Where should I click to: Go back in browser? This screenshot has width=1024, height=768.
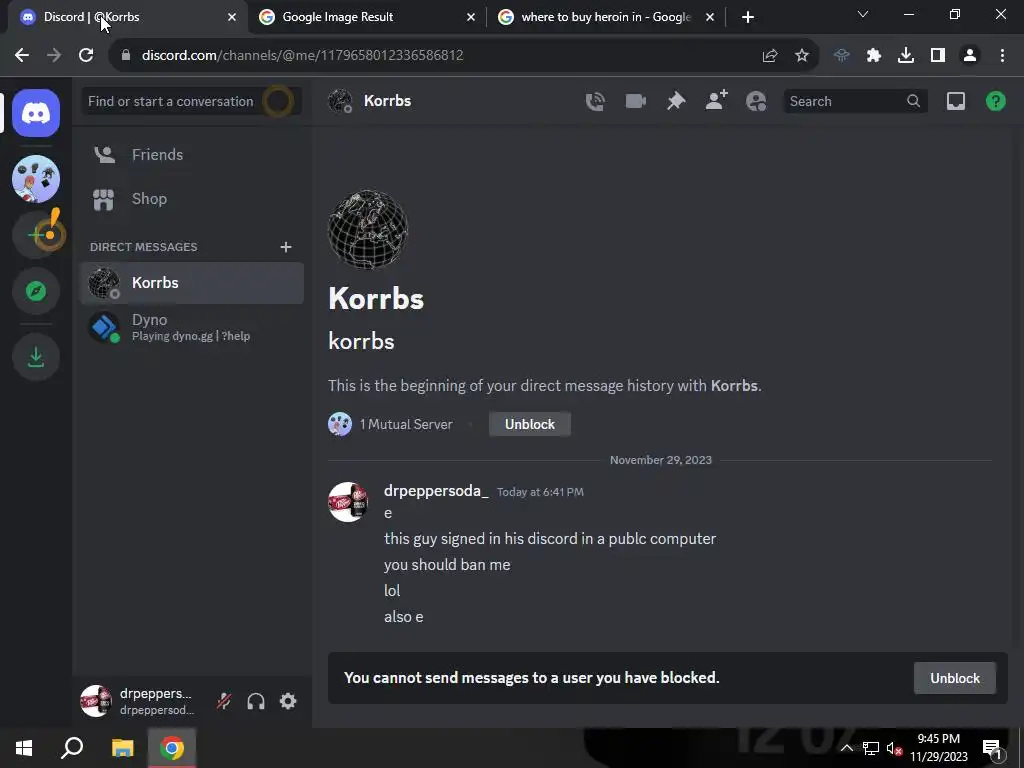22,56
